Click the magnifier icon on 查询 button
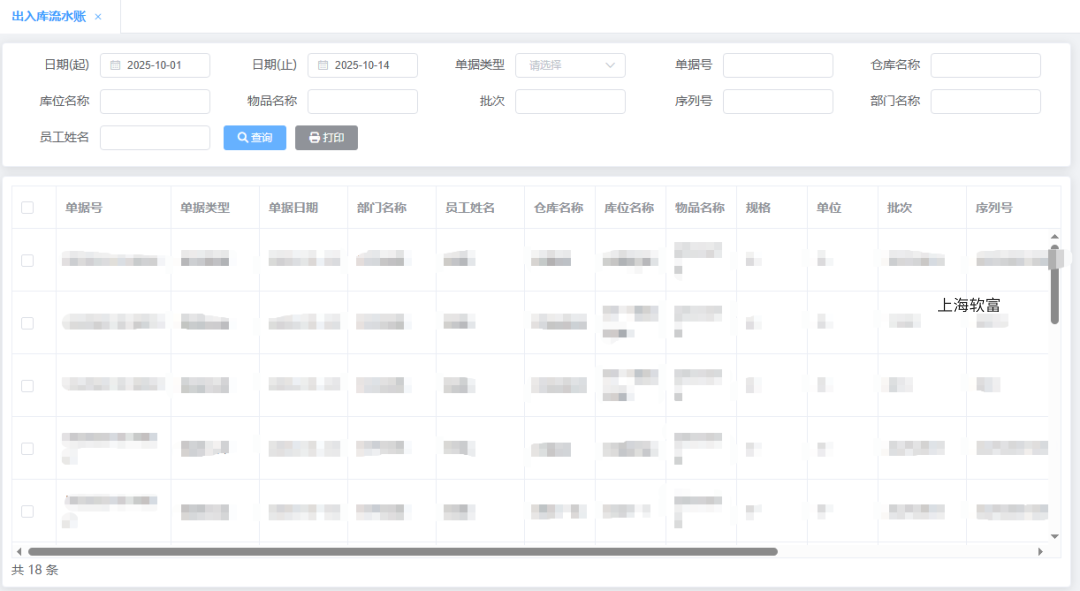The image size is (1080, 591). pos(242,138)
